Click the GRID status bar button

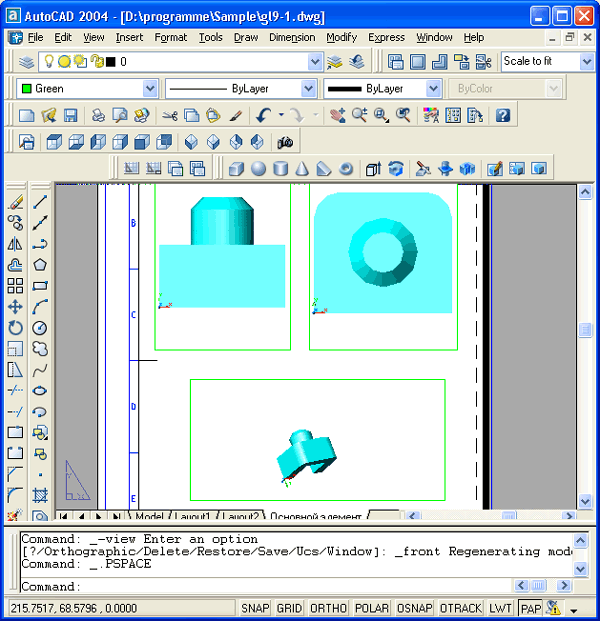click(289, 608)
